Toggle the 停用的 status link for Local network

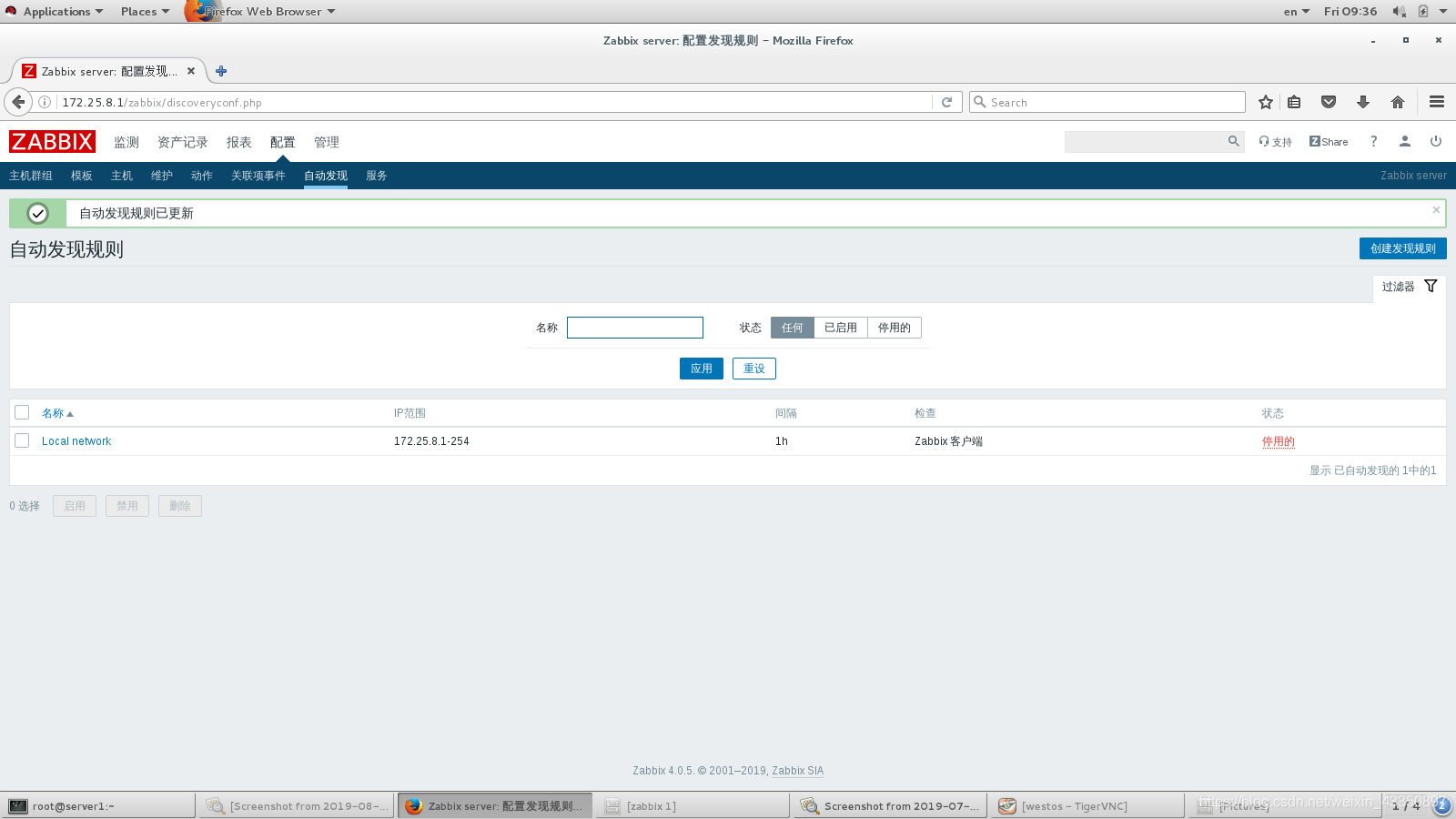tap(1278, 441)
